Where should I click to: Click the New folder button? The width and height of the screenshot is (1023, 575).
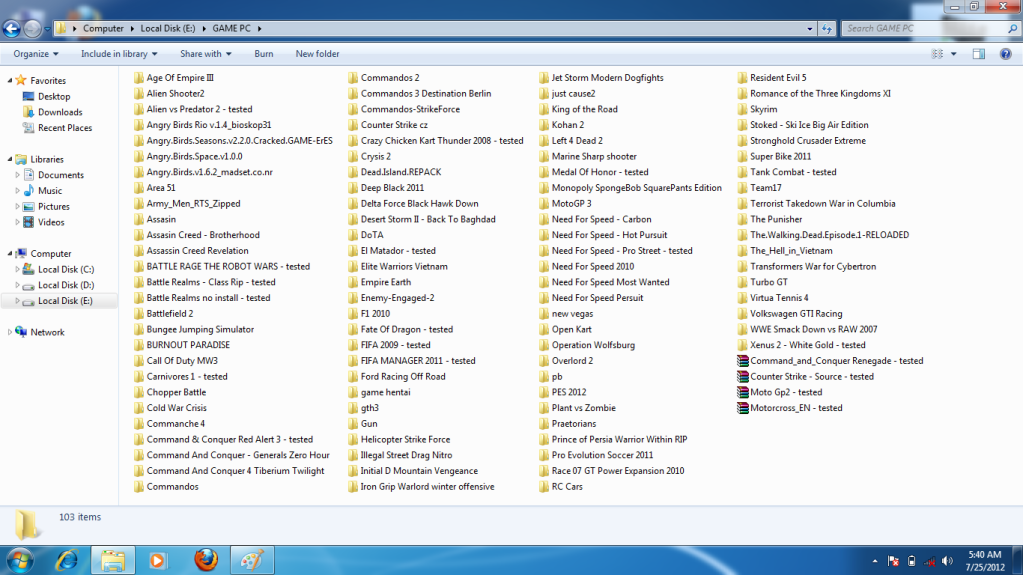pyautogui.click(x=317, y=54)
